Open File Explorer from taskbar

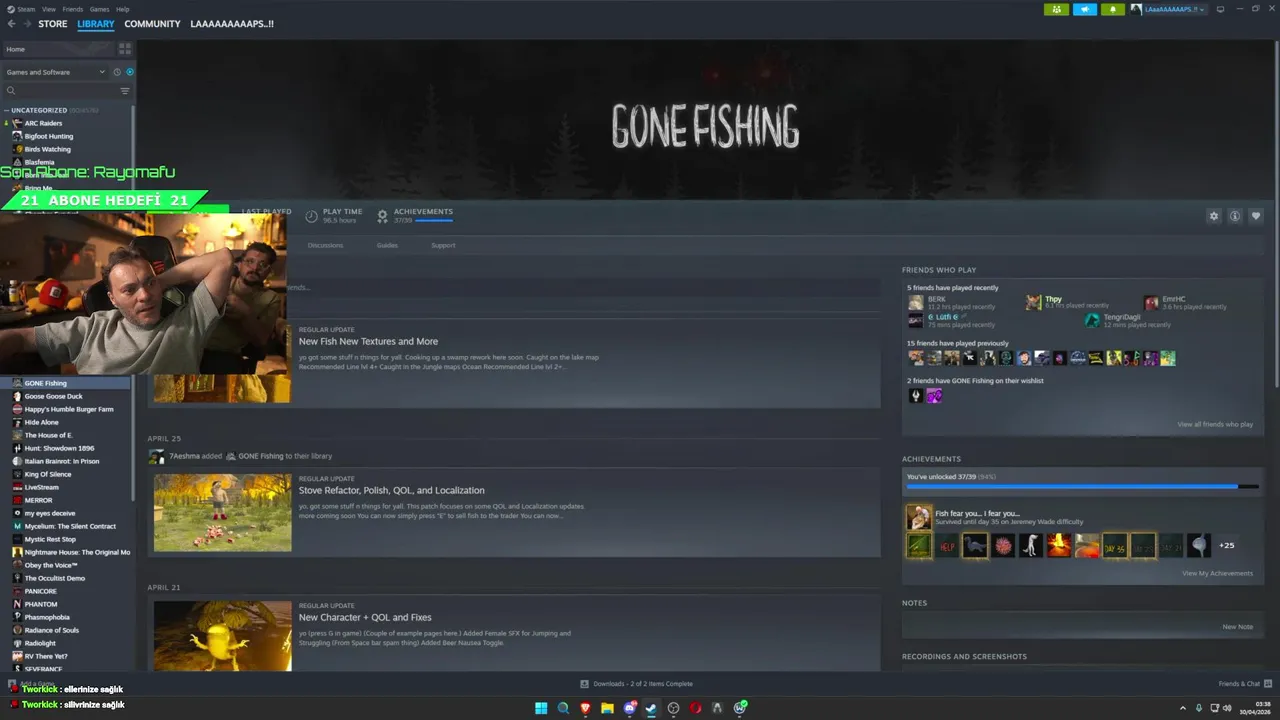click(x=607, y=708)
